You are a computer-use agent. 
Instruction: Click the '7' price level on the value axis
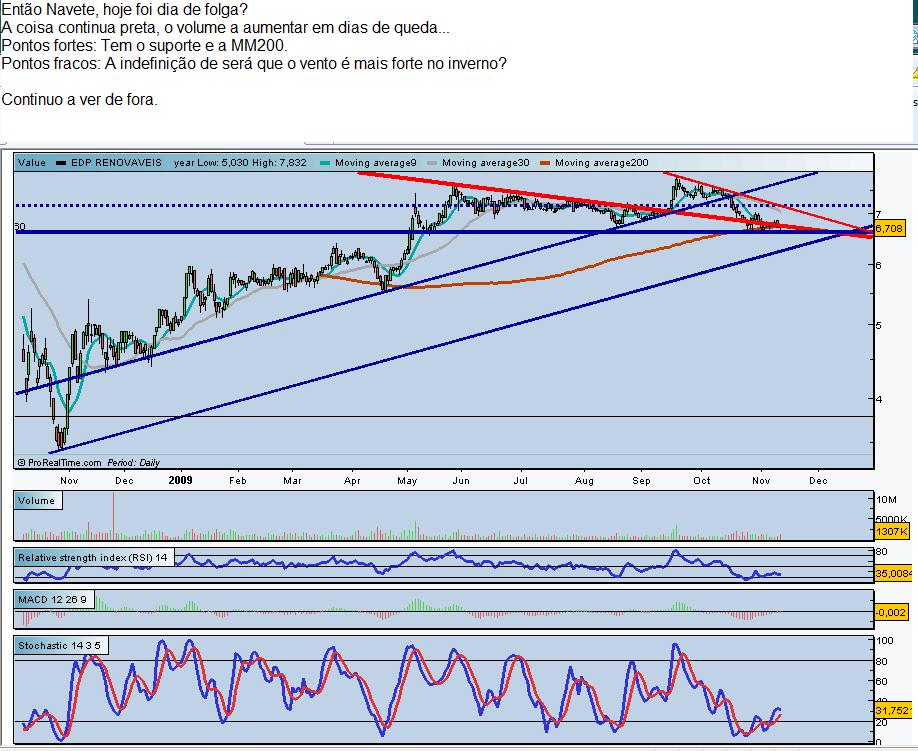coord(878,214)
